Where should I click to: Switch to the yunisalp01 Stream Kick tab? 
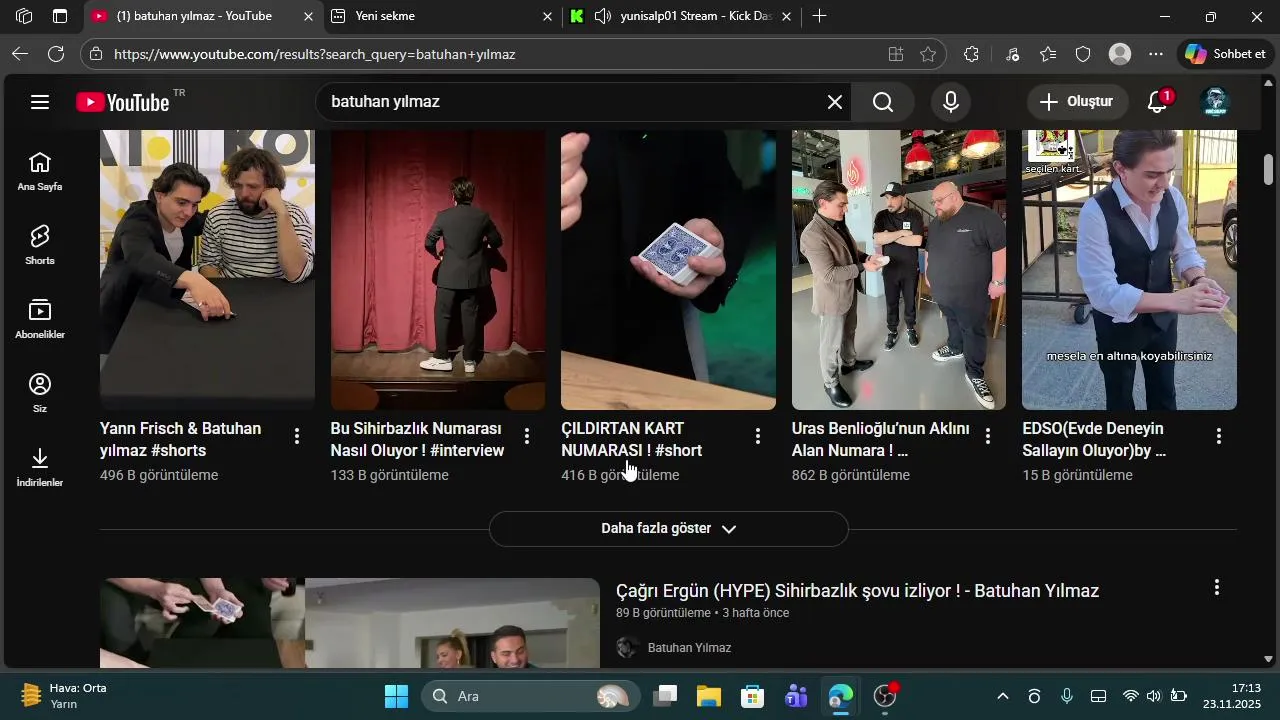tap(682, 16)
